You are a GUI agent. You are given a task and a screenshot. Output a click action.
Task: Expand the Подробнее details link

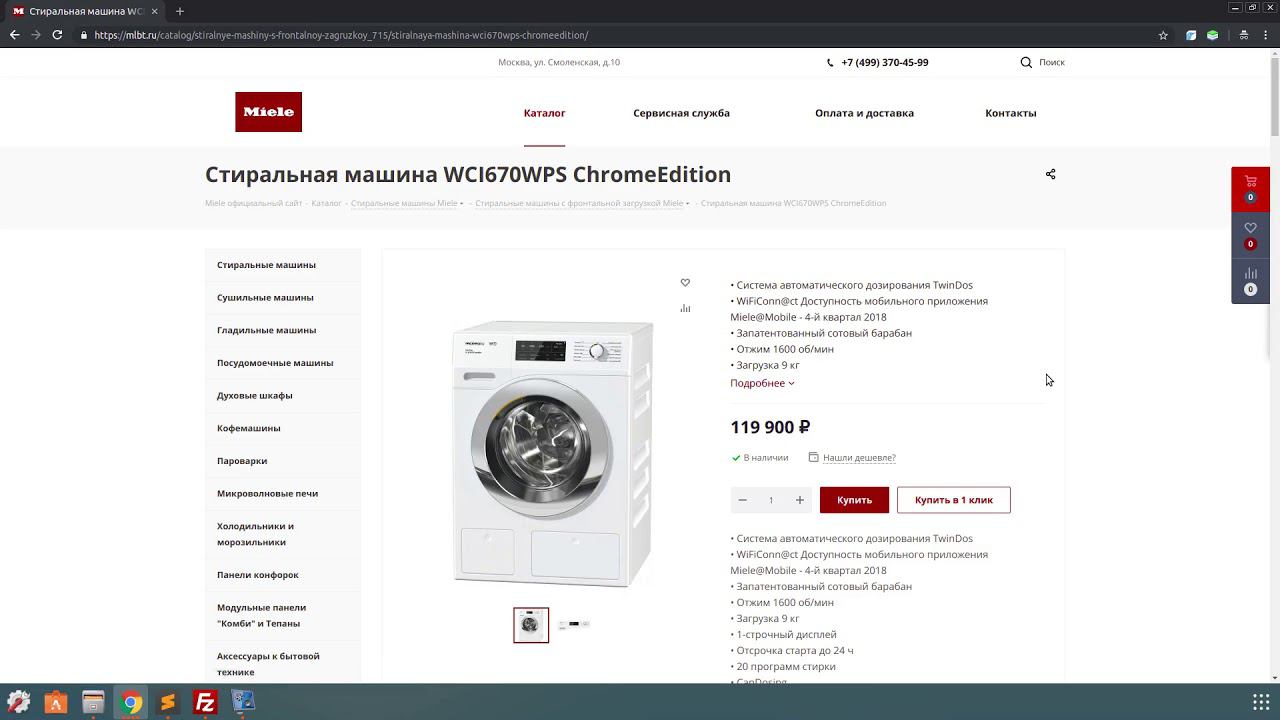click(762, 383)
